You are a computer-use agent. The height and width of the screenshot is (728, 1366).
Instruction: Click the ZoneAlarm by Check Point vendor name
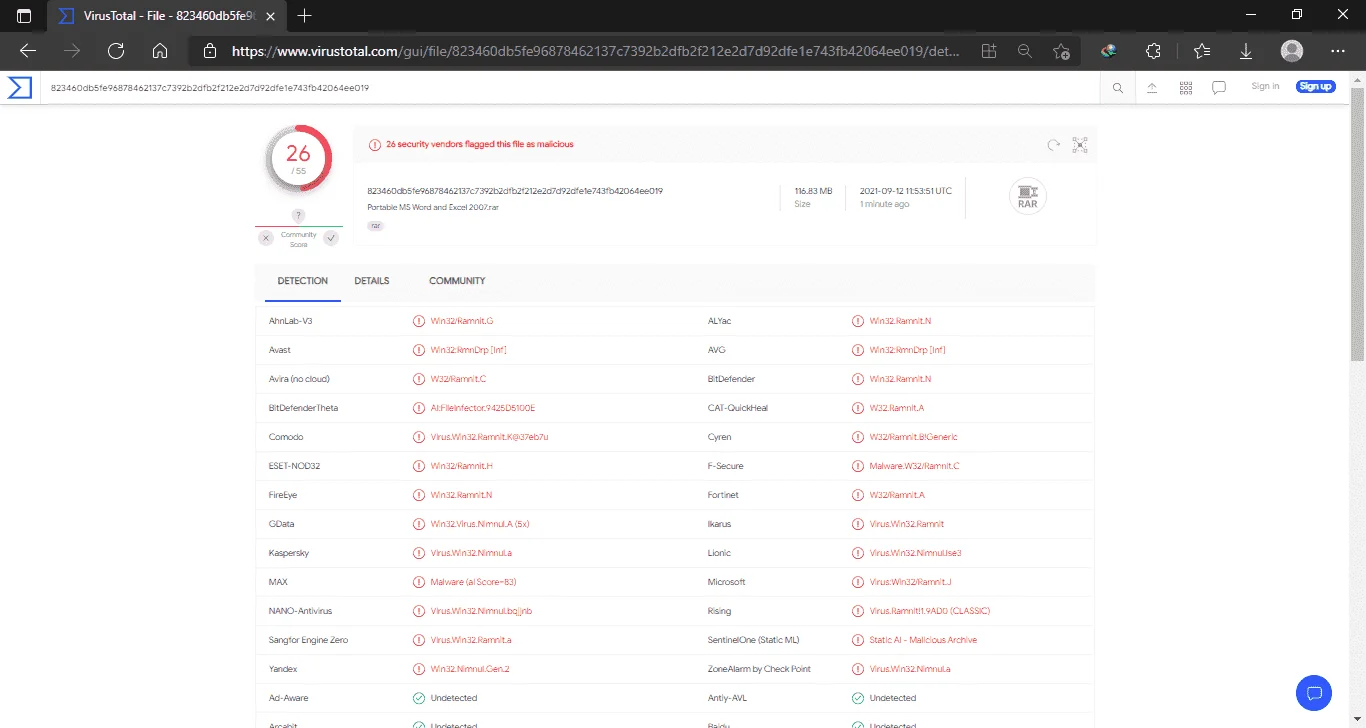click(759, 669)
